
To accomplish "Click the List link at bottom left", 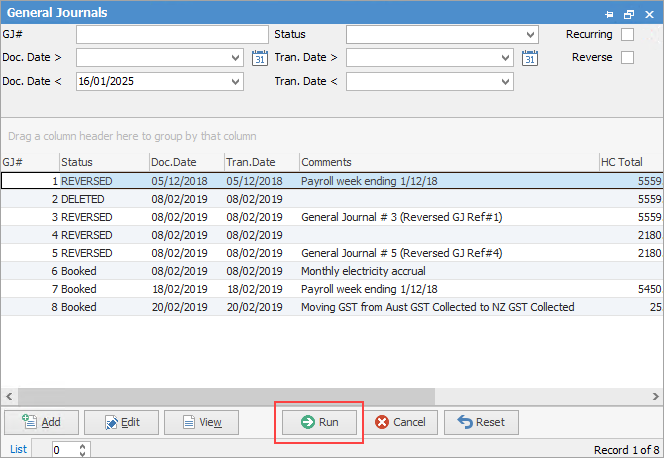I will pyautogui.click(x=18, y=450).
